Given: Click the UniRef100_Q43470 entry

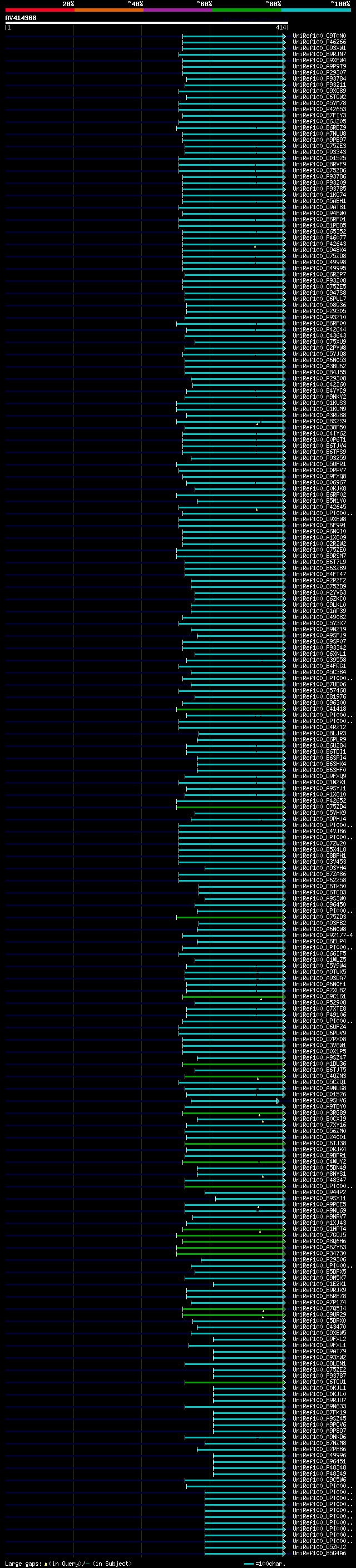Looking at the screenshot, I should (x=319, y=1327).
